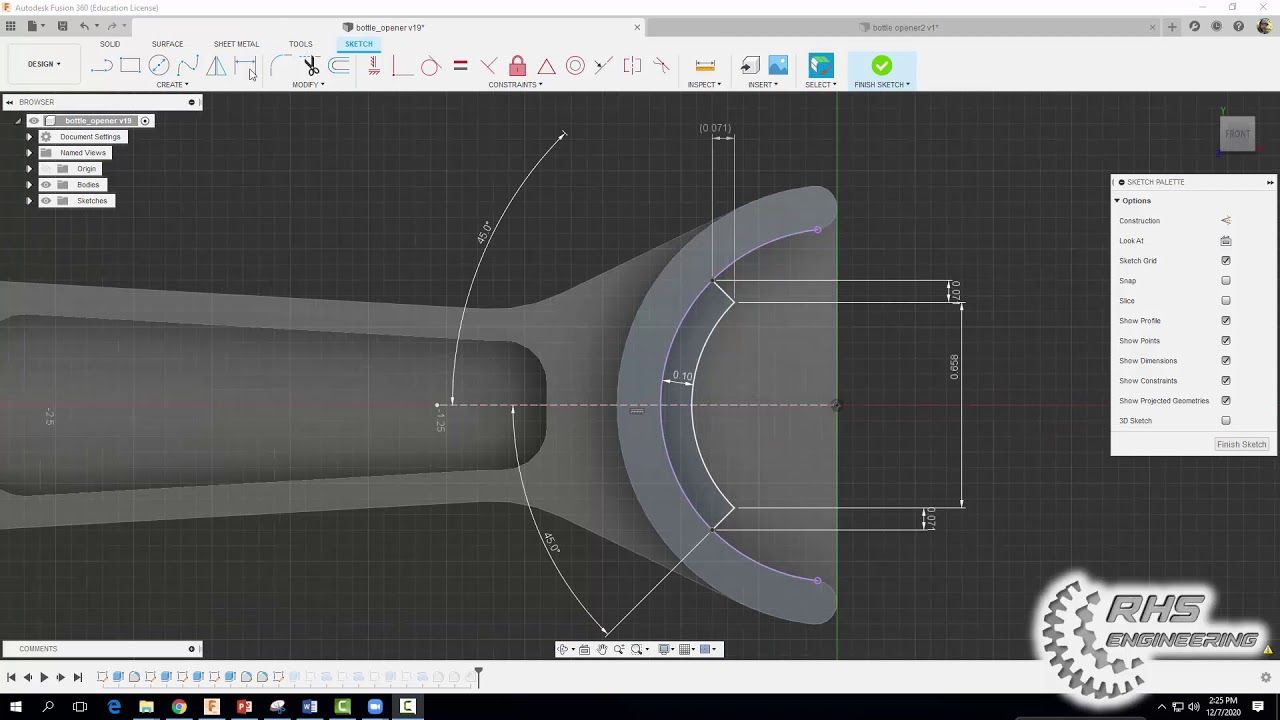
Task: Open the INSPECT dropdown menu
Action: pos(705,85)
